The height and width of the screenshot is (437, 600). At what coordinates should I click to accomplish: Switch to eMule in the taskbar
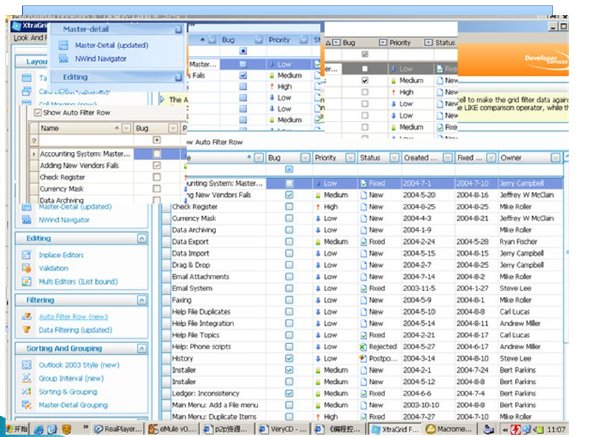pos(173,429)
